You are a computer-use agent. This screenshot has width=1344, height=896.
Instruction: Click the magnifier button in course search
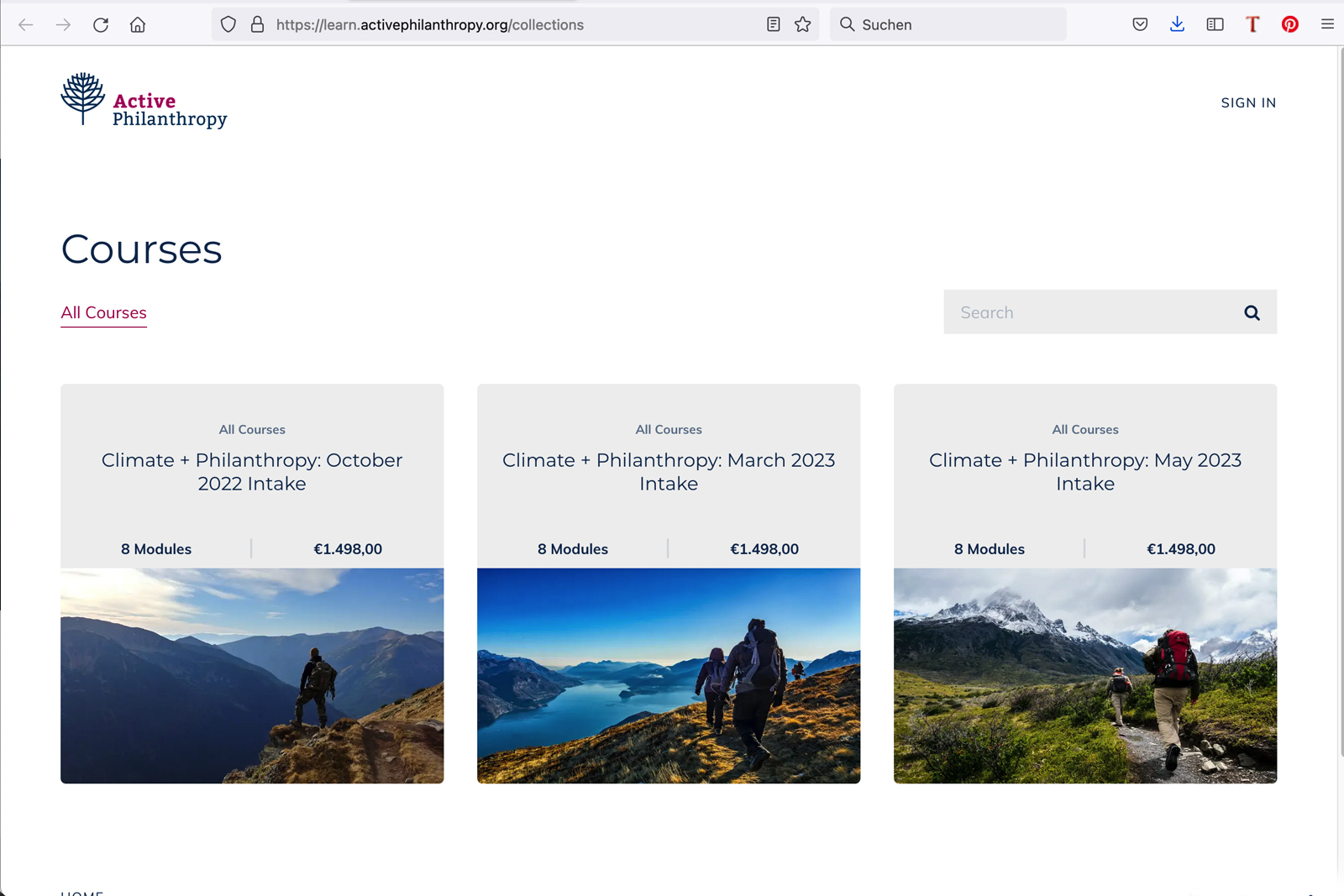(1252, 312)
